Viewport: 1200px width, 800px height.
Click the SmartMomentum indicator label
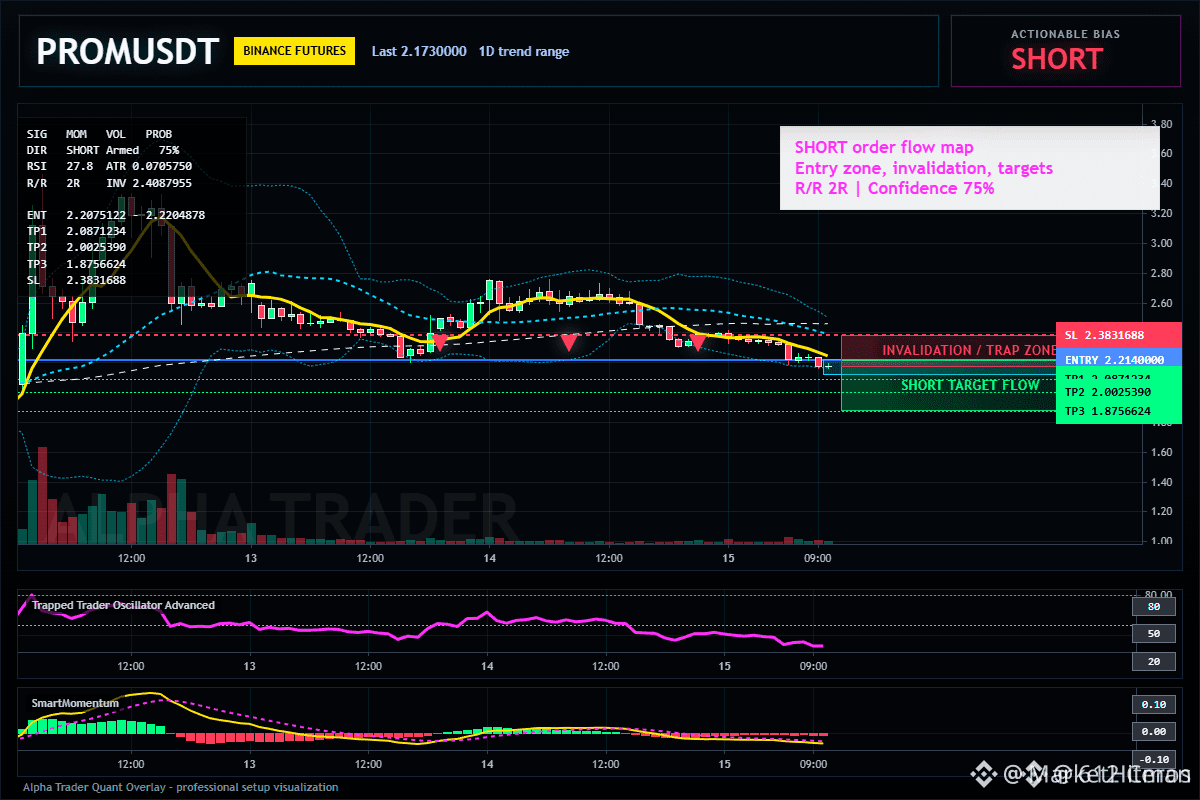[75, 703]
